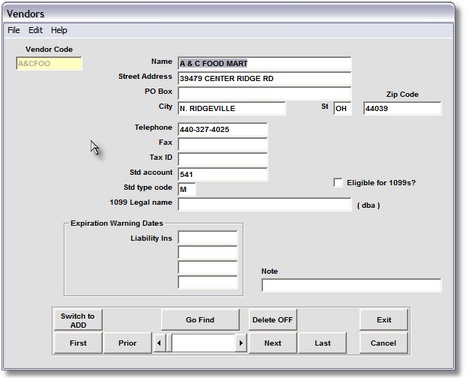The height and width of the screenshot is (381, 466).
Task: Click the Delete OFF button
Action: pos(272,320)
